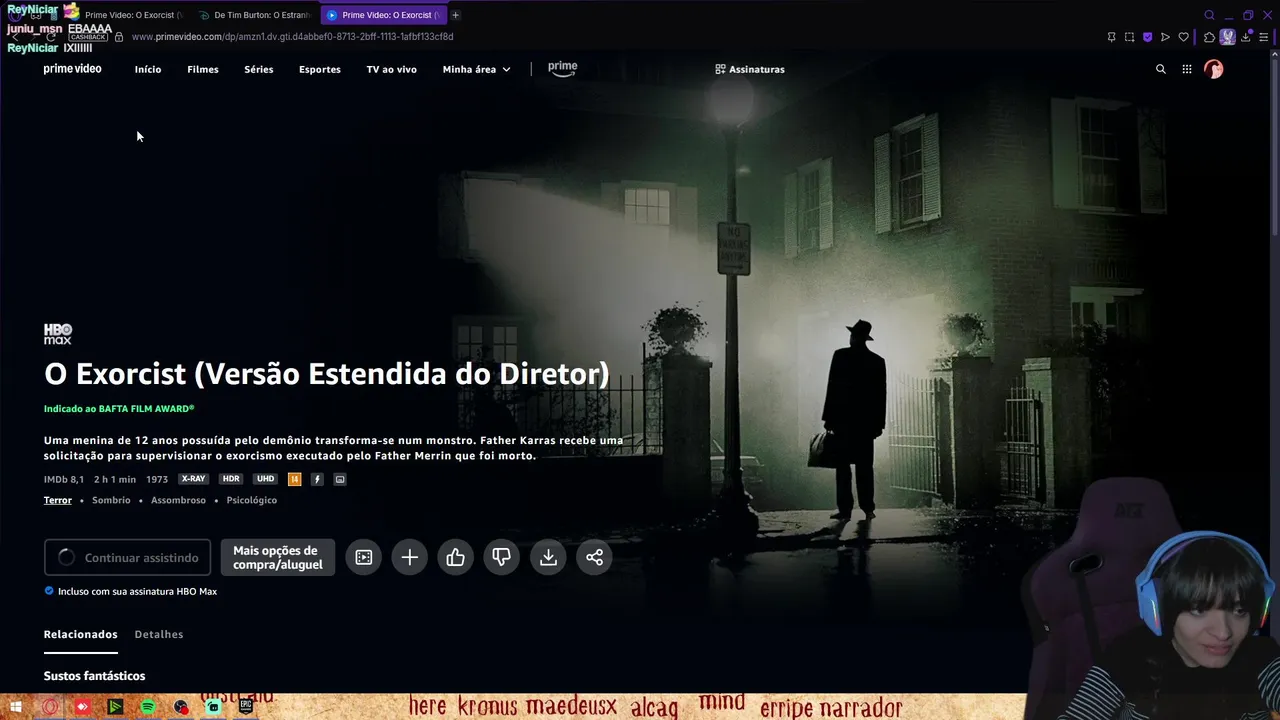Click the browser pin icon in address bar

pos(1111,37)
